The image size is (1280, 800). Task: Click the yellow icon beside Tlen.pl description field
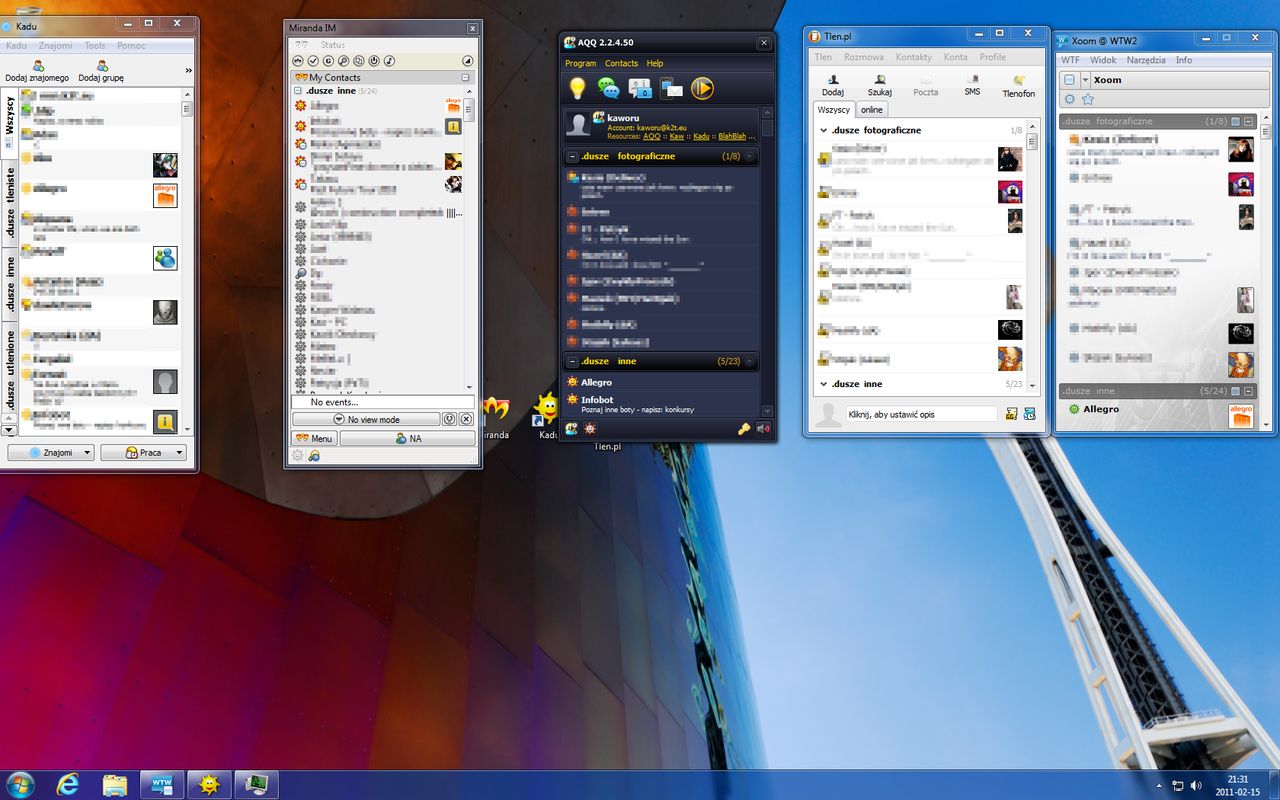(x=1012, y=414)
